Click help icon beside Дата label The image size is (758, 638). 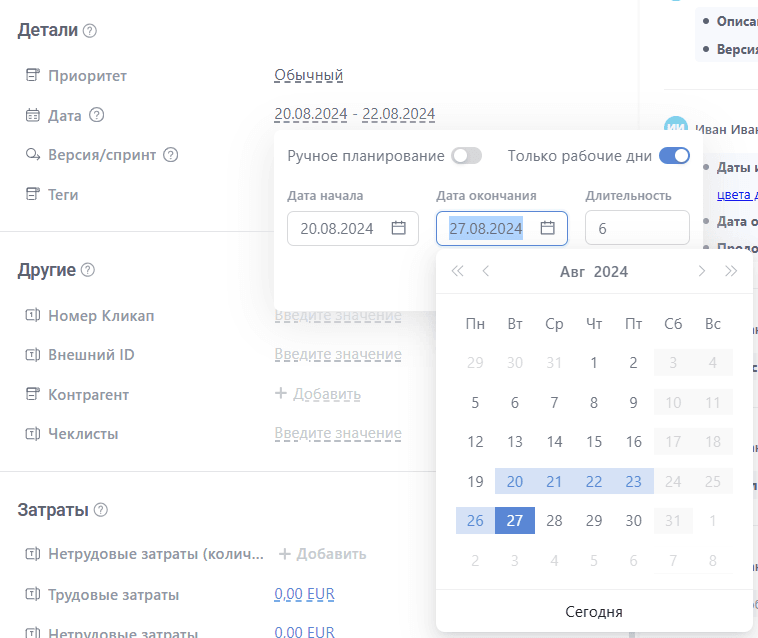click(x=96, y=115)
